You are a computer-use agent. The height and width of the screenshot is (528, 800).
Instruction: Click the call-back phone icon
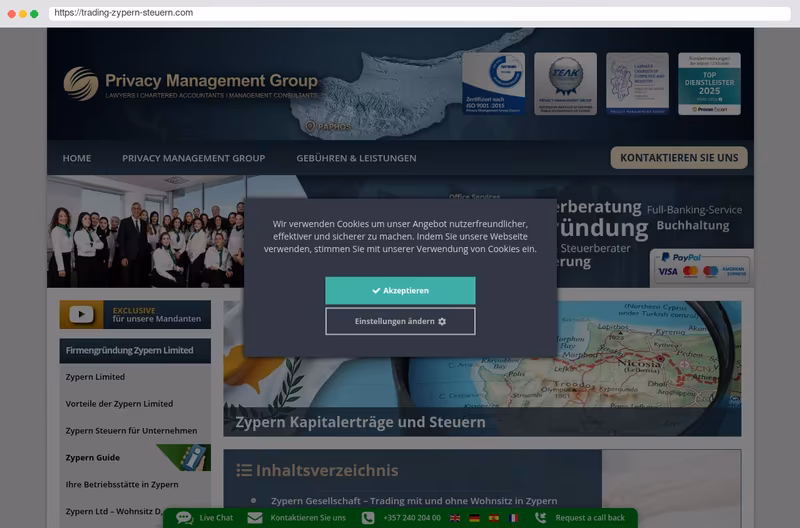click(541, 518)
